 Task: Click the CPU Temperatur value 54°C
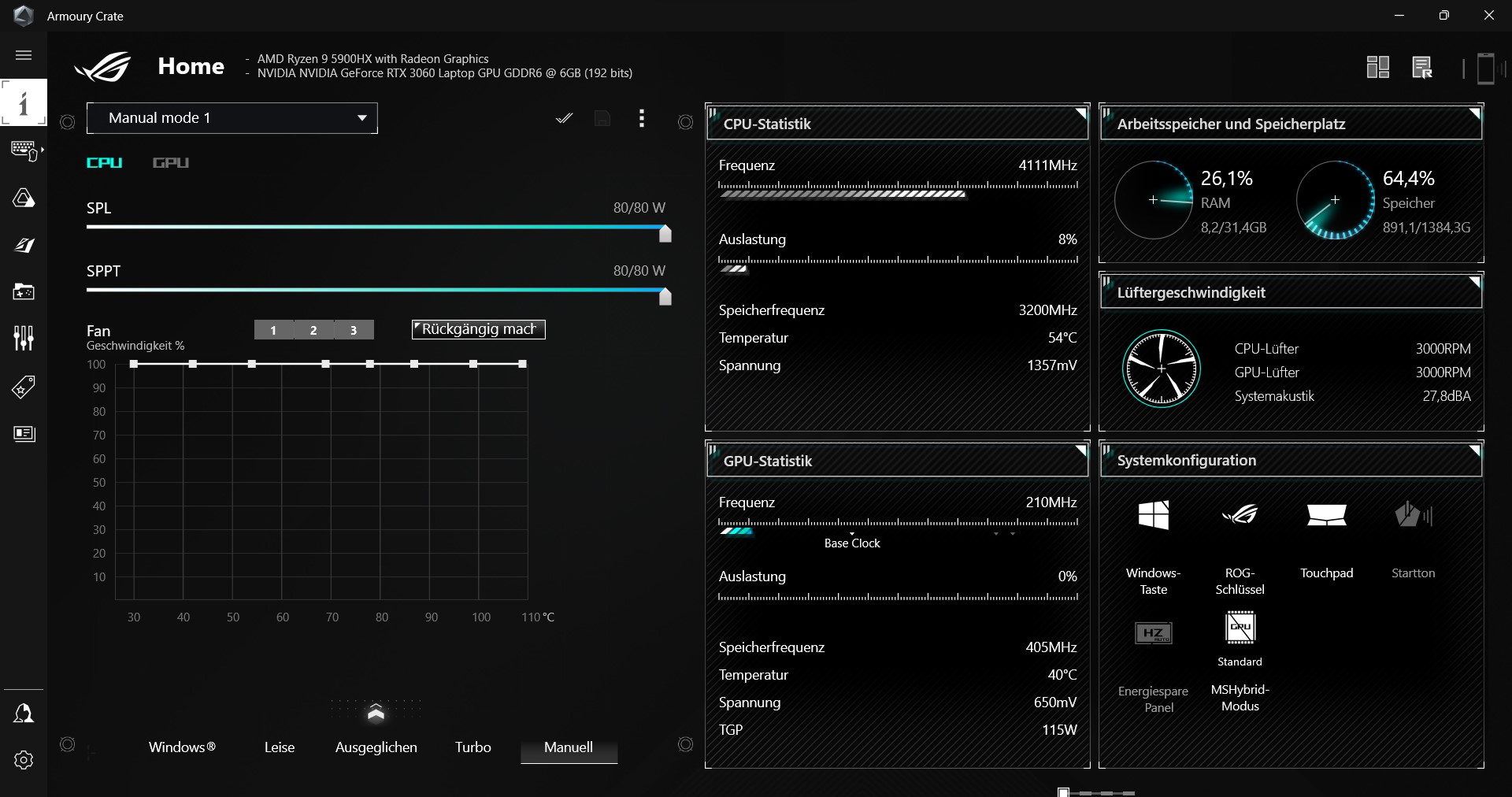pyautogui.click(x=1062, y=338)
